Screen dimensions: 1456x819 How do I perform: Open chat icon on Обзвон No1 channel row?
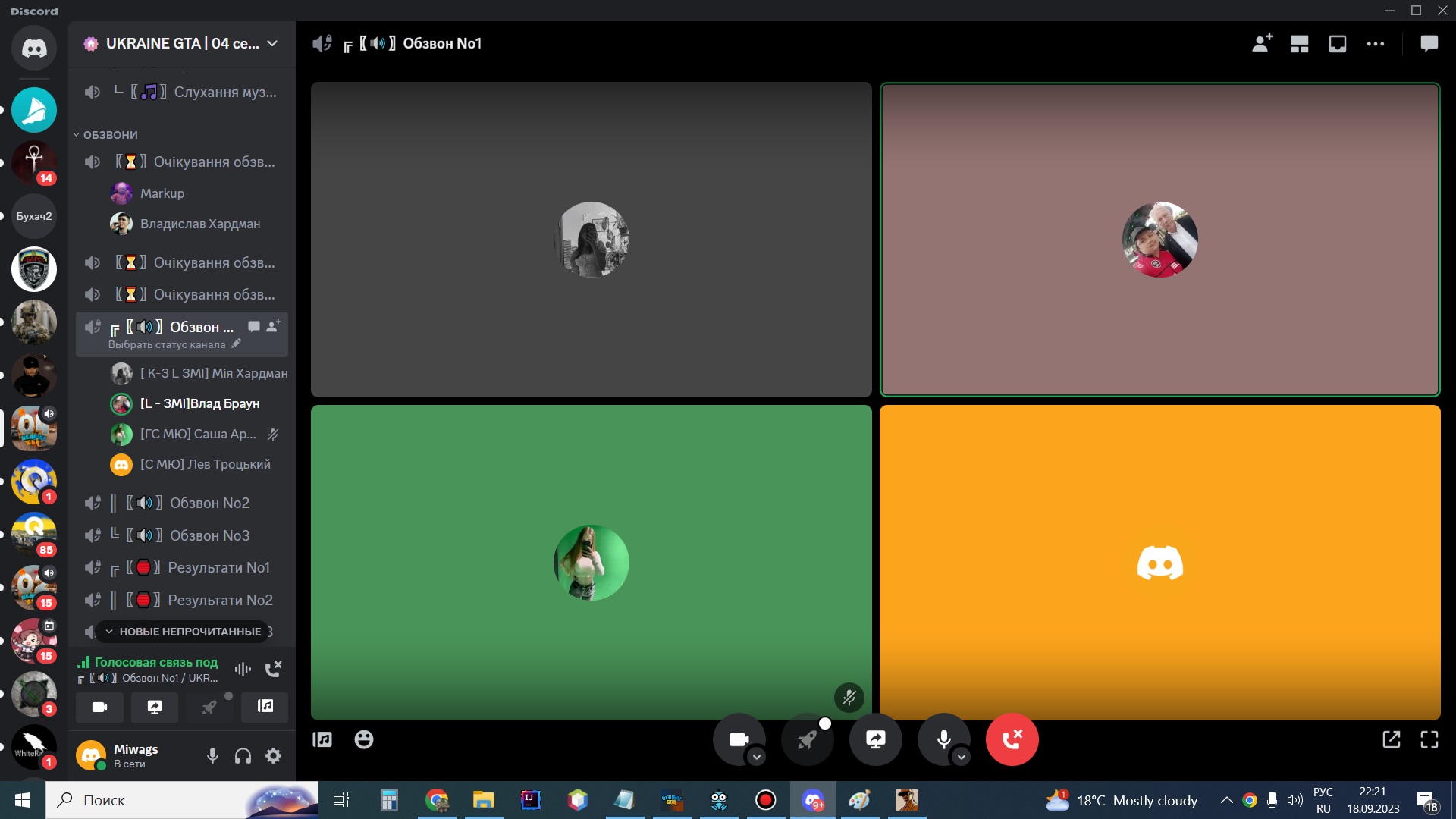coord(254,327)
